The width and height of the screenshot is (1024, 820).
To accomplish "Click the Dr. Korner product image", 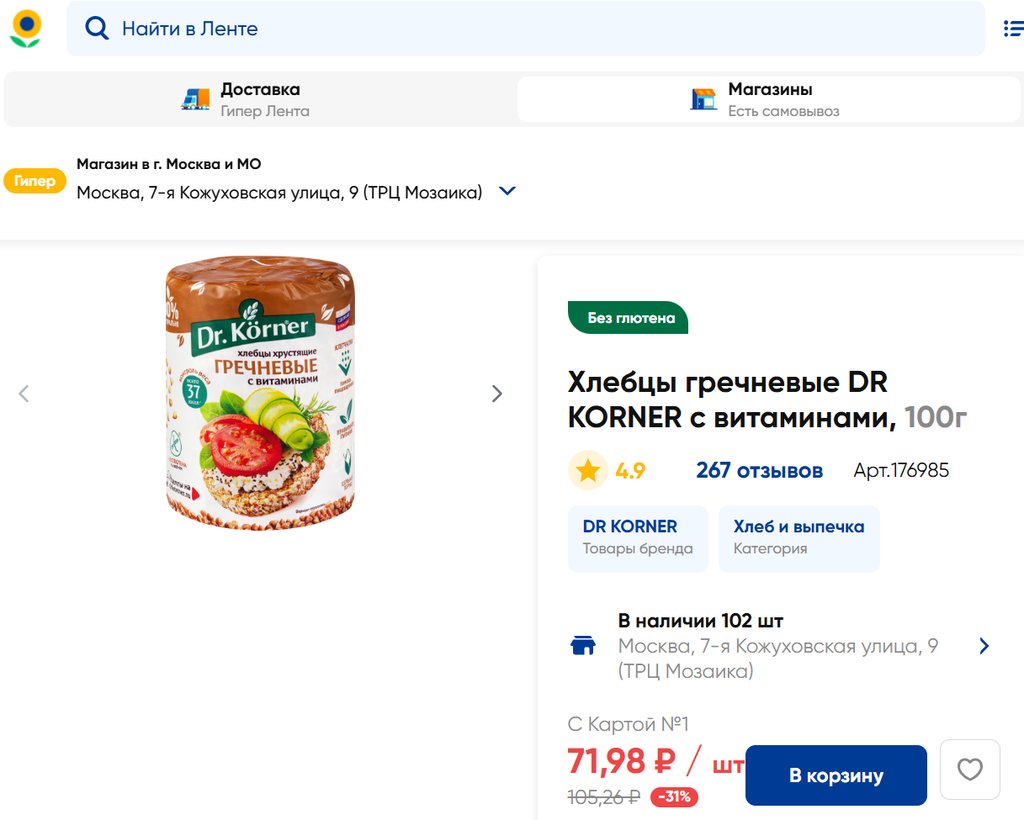I will coord(260,394).
